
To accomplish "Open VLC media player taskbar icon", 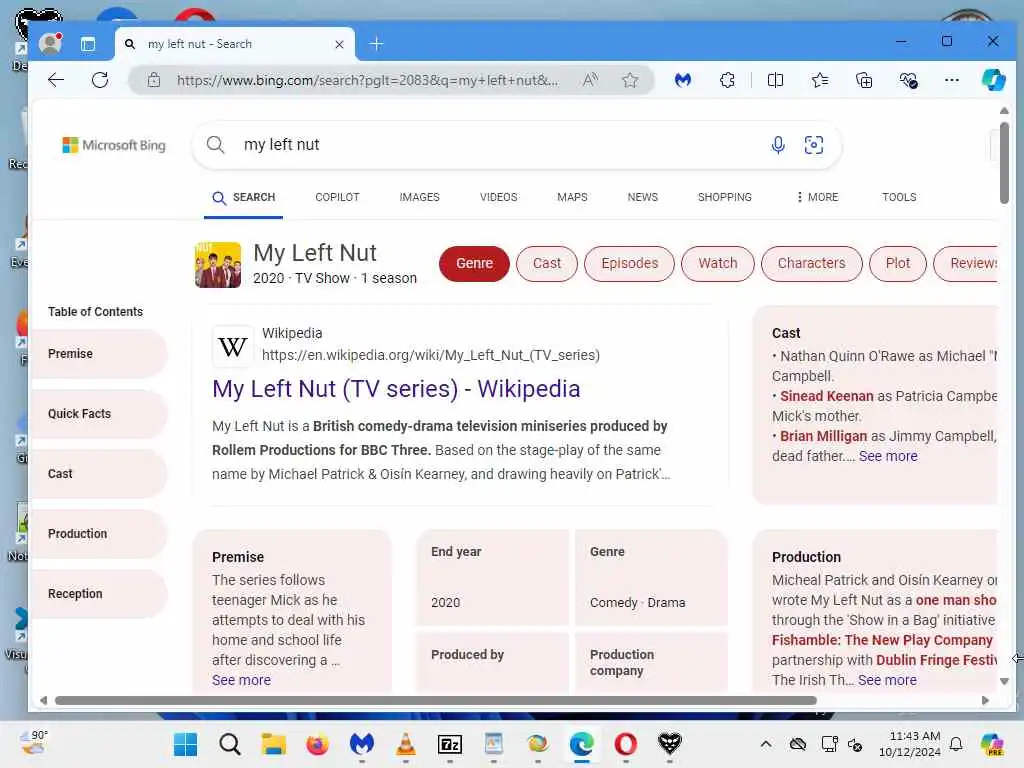I will click(406, 744).
